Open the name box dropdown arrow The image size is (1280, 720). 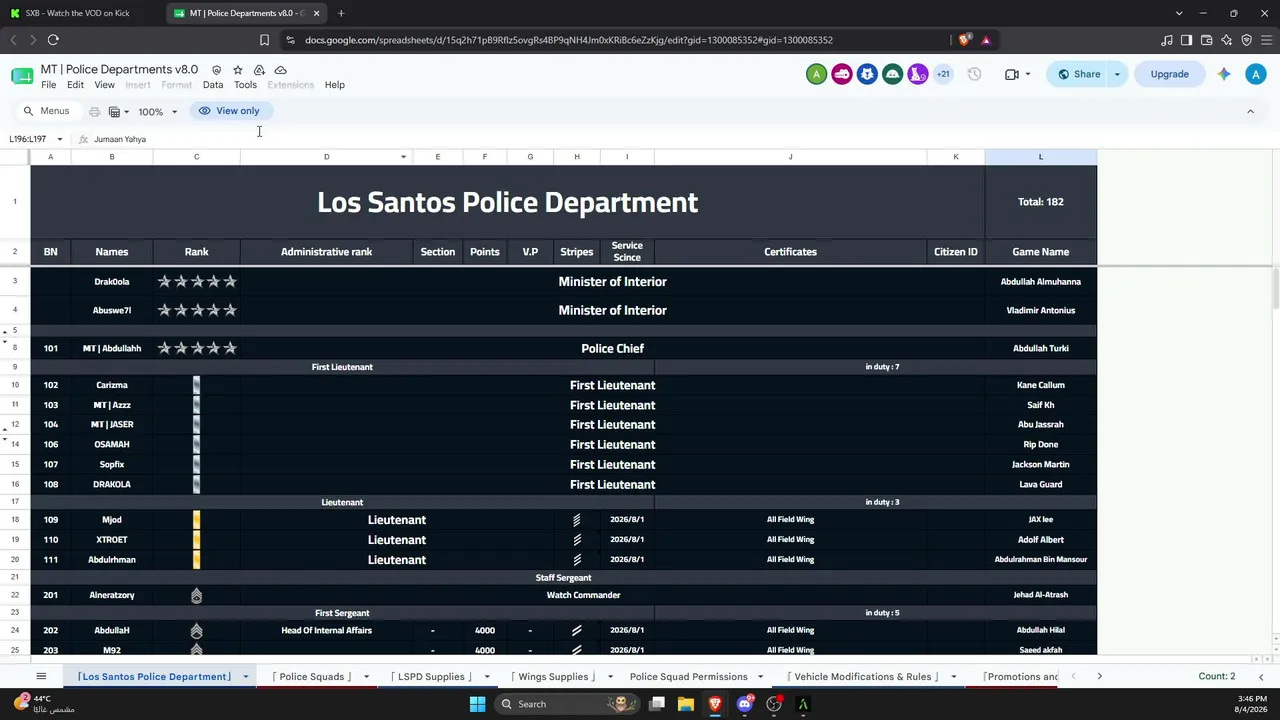[60, 139]
